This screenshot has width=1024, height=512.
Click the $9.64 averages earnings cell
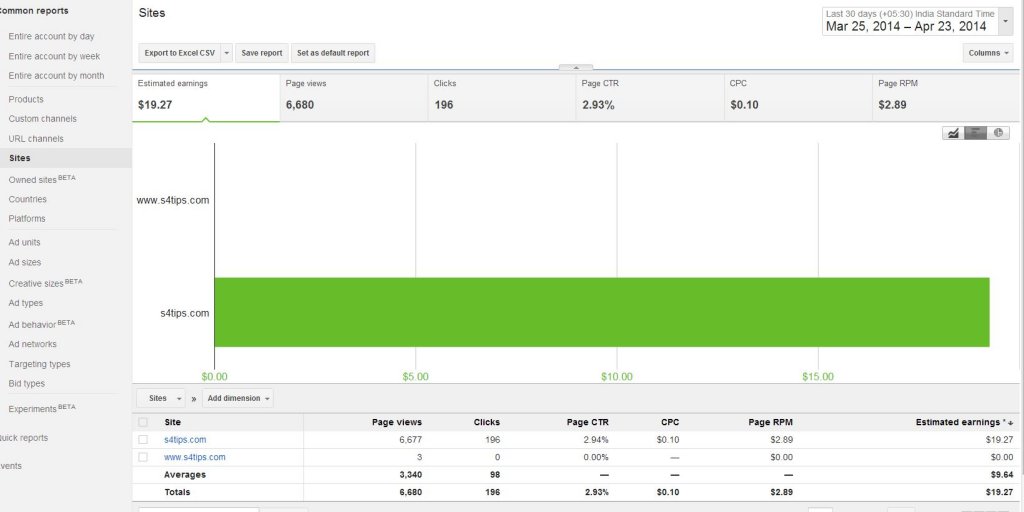pyautogui.click(x=1002, y=475)
